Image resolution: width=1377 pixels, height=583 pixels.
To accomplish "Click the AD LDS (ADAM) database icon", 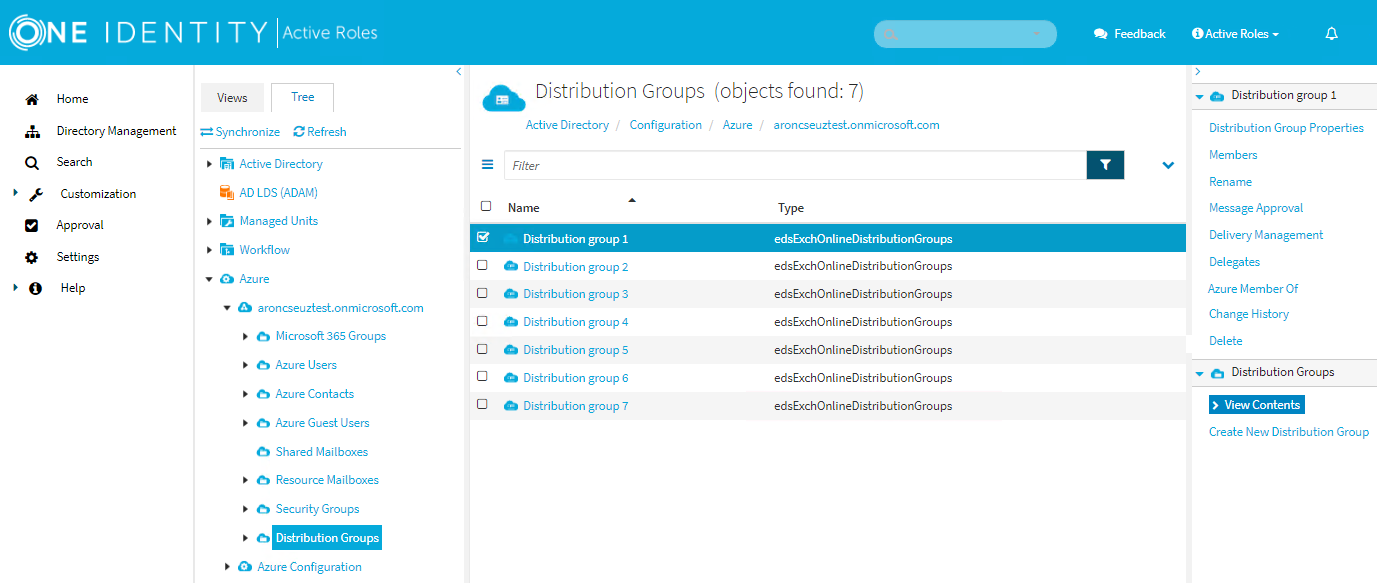I will tap(227, 192).
